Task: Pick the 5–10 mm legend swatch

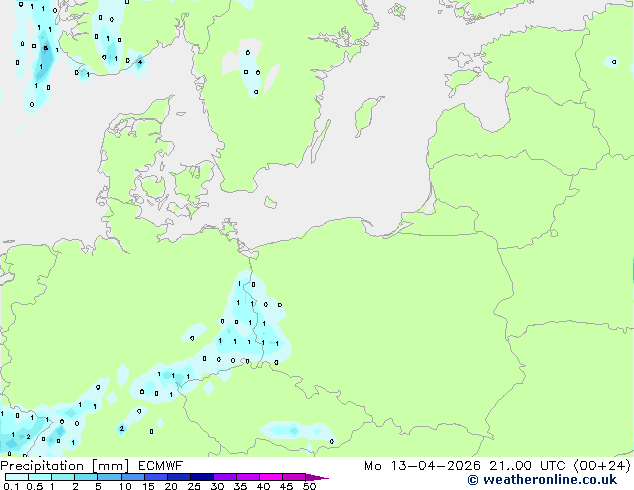Action: pos(110,477)
